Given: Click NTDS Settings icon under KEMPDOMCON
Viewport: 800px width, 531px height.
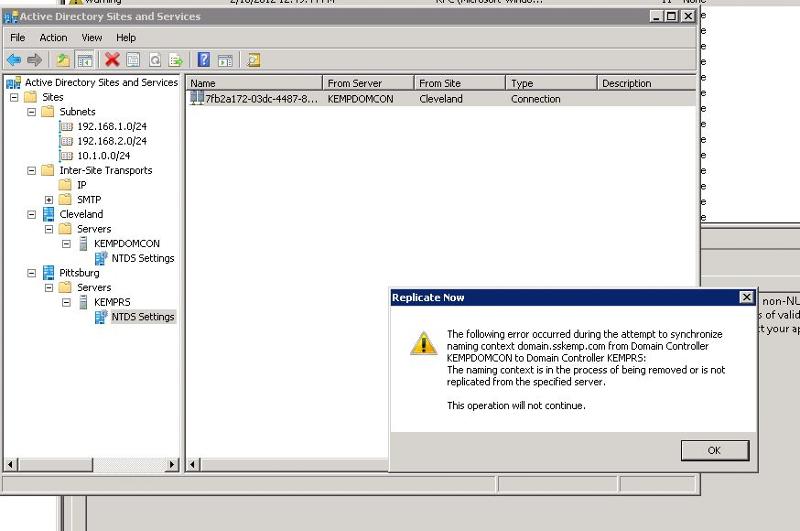Looking at the screenshot, I should click(x=101, y=258).
